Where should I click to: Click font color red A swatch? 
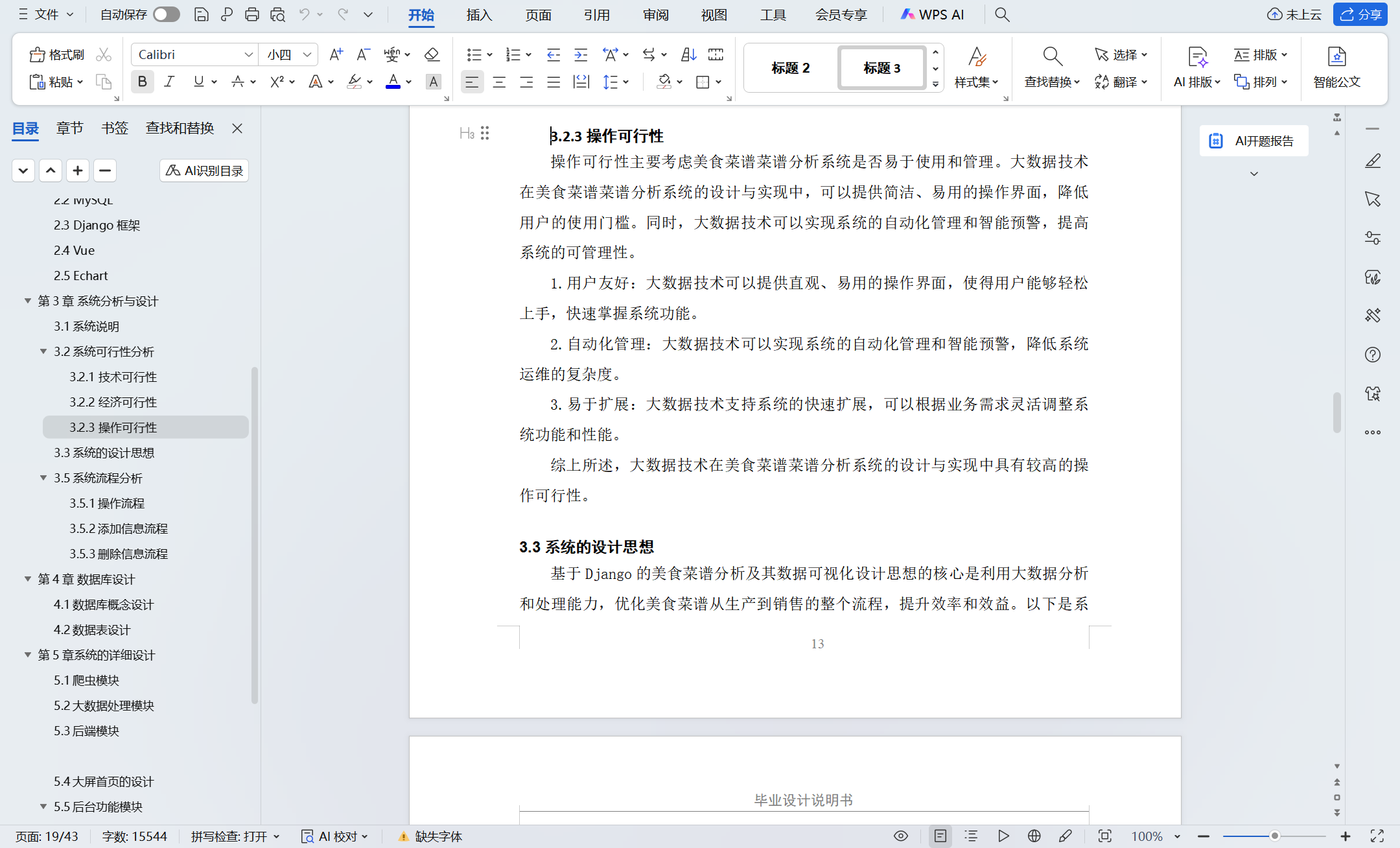pyautogui.click(x=393, y=82)
